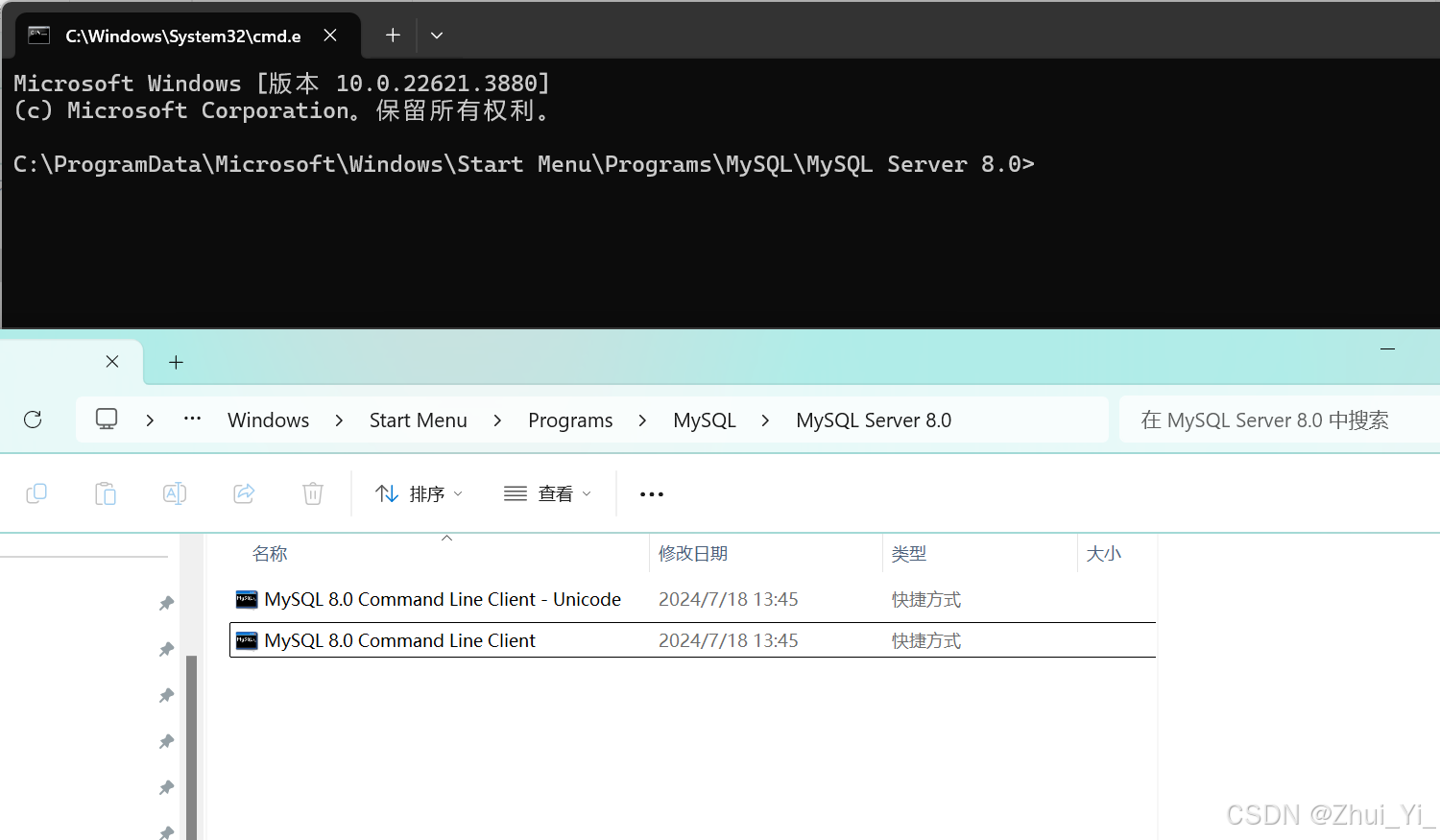Go to Start Menu breadcrumb
The image size is (1440, 840).
pyautogui.click(x=419, y=420)
